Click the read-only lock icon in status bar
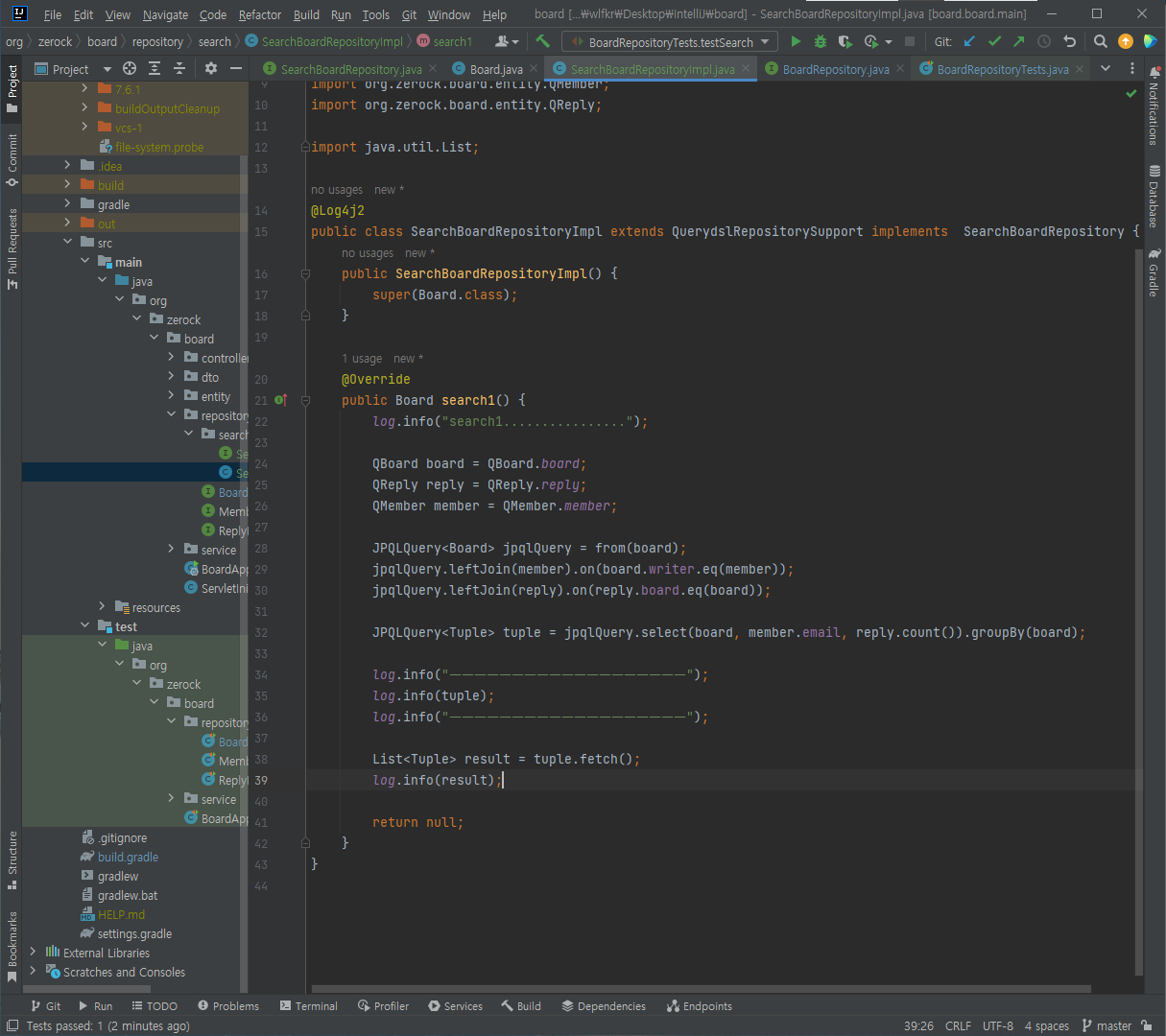The image size is (1166, 1036). pos(1147,1025)
